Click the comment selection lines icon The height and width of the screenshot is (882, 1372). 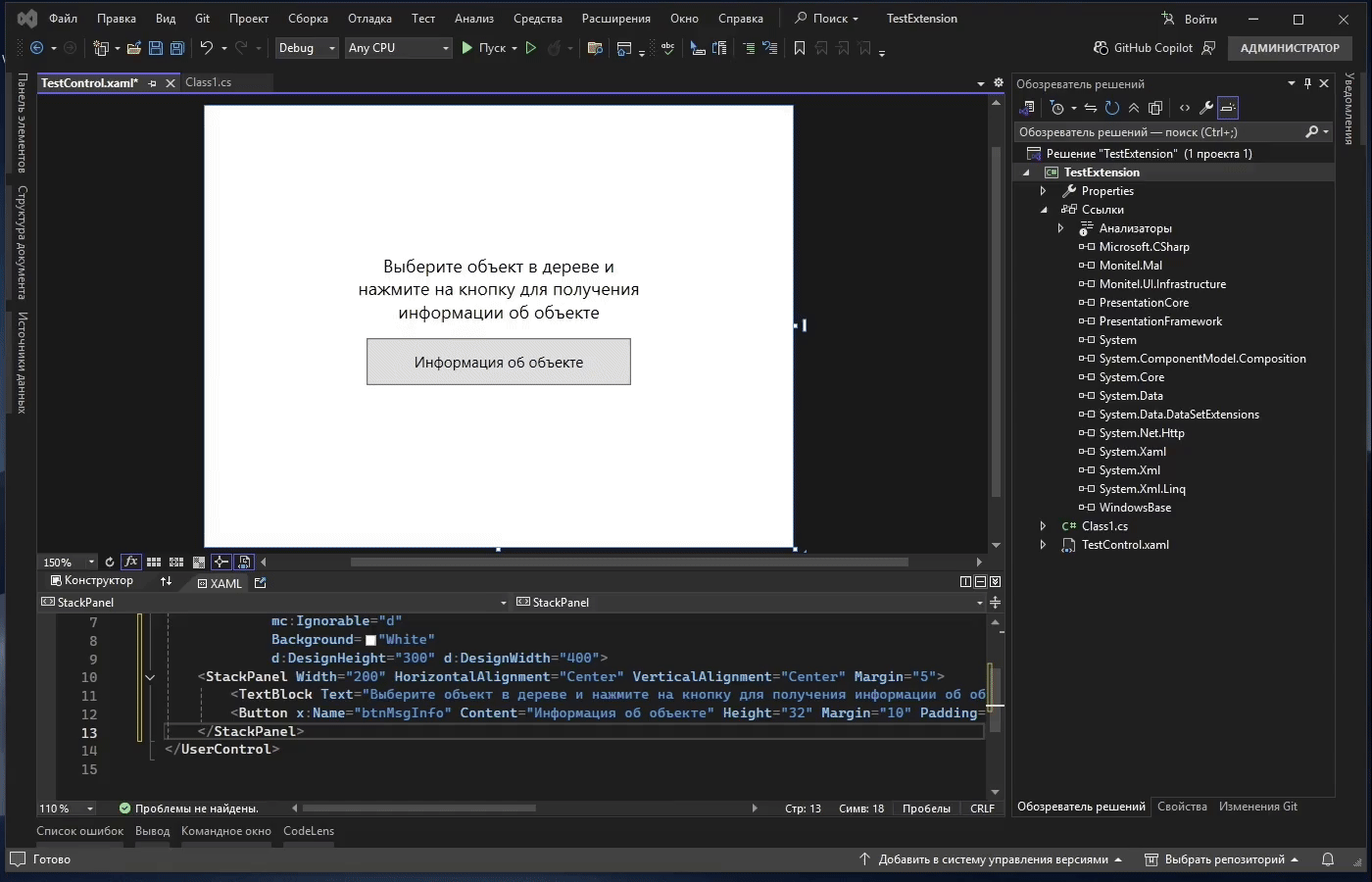pos(749,48)
